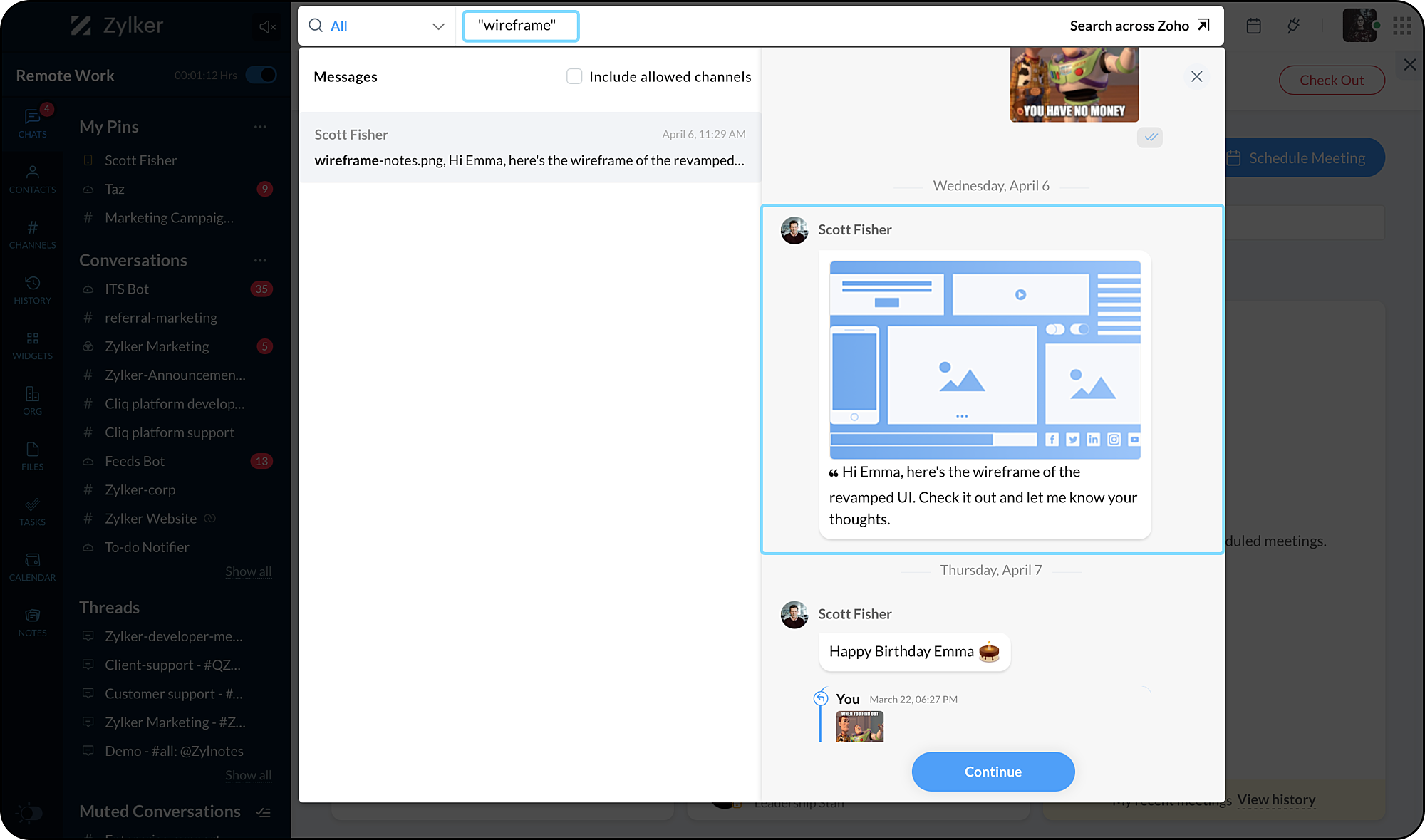1425x840 pixels.
Task: Click the calendar icon in top bar
Action: tap(1254, 26)
